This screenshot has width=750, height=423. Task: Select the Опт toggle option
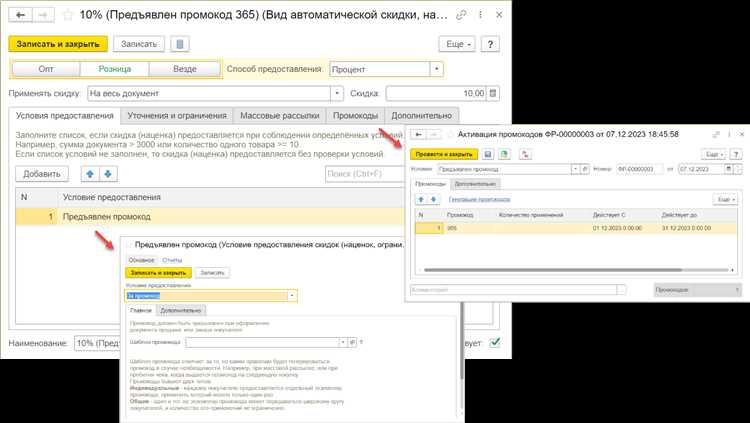46,69
